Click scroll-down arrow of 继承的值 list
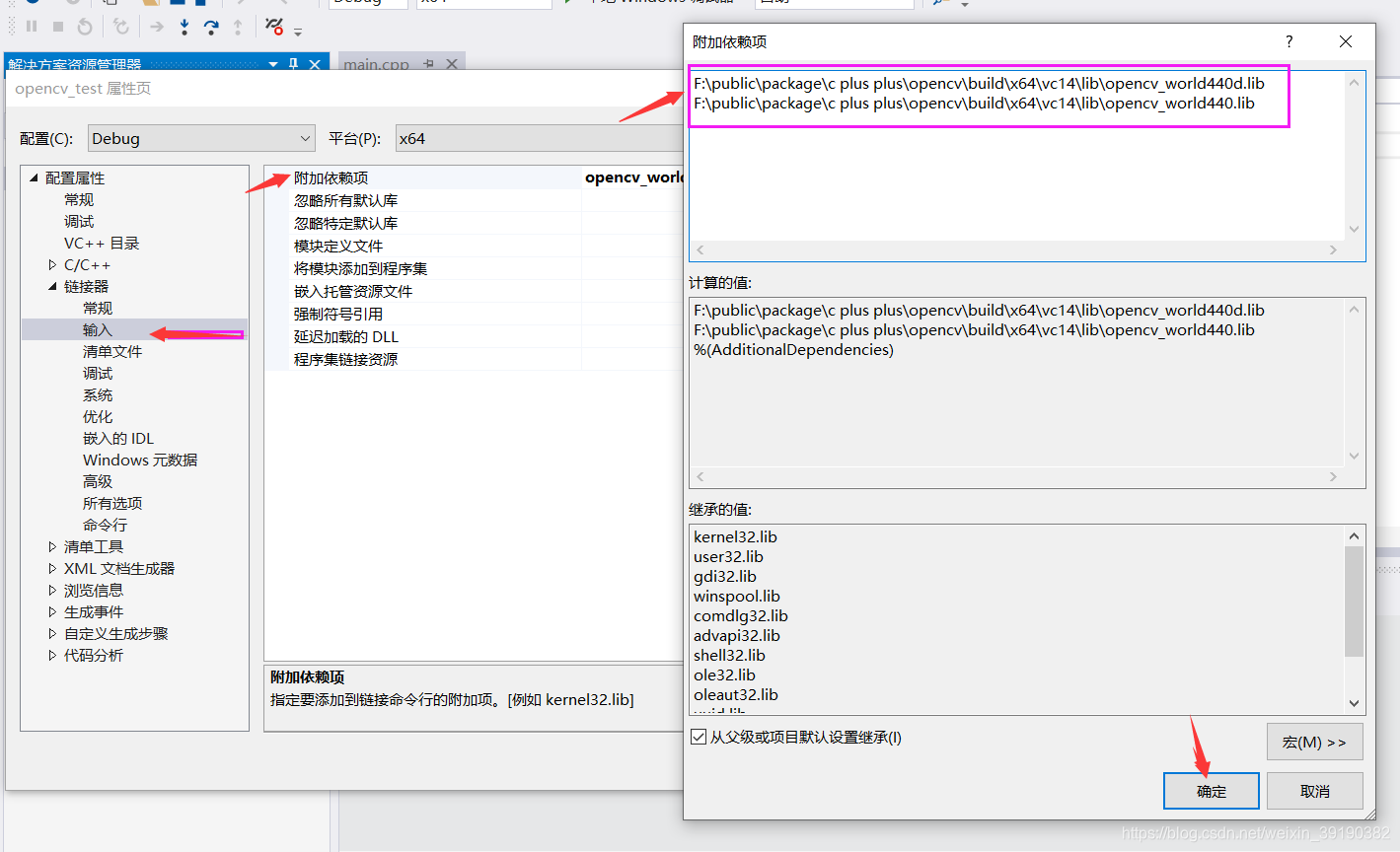The width and height of the screenshot is (1400, 852). (x=1354, y=703)
